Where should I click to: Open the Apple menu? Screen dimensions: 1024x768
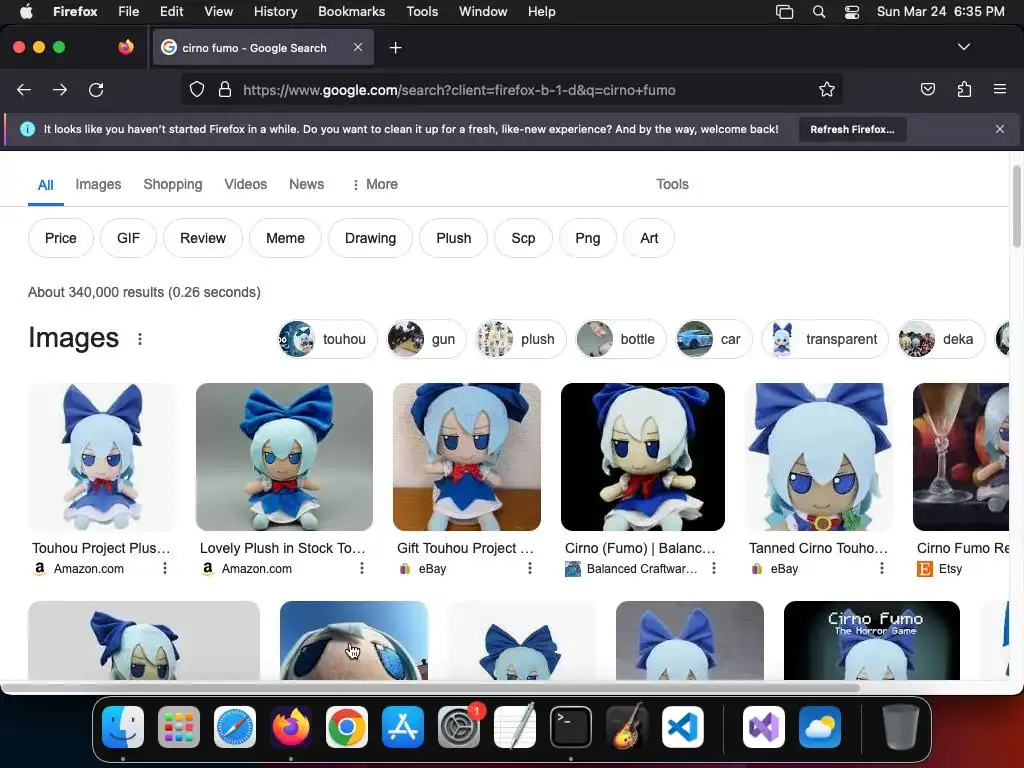tap(26, 12)
